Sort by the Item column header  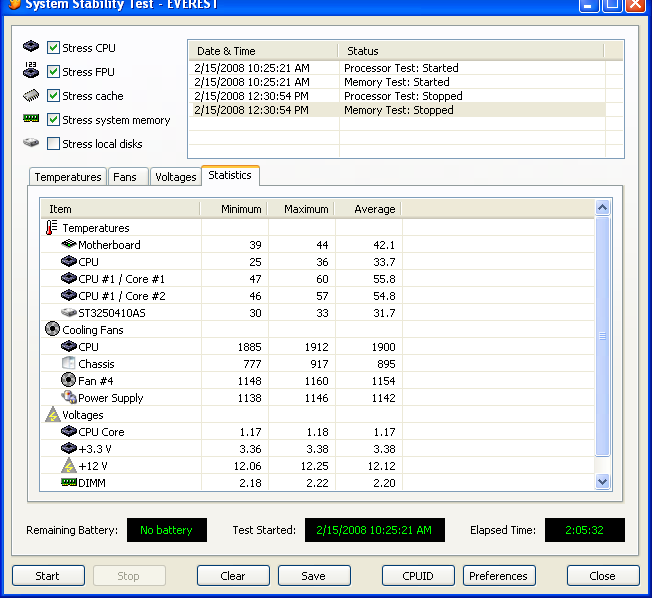coord(121,209)
